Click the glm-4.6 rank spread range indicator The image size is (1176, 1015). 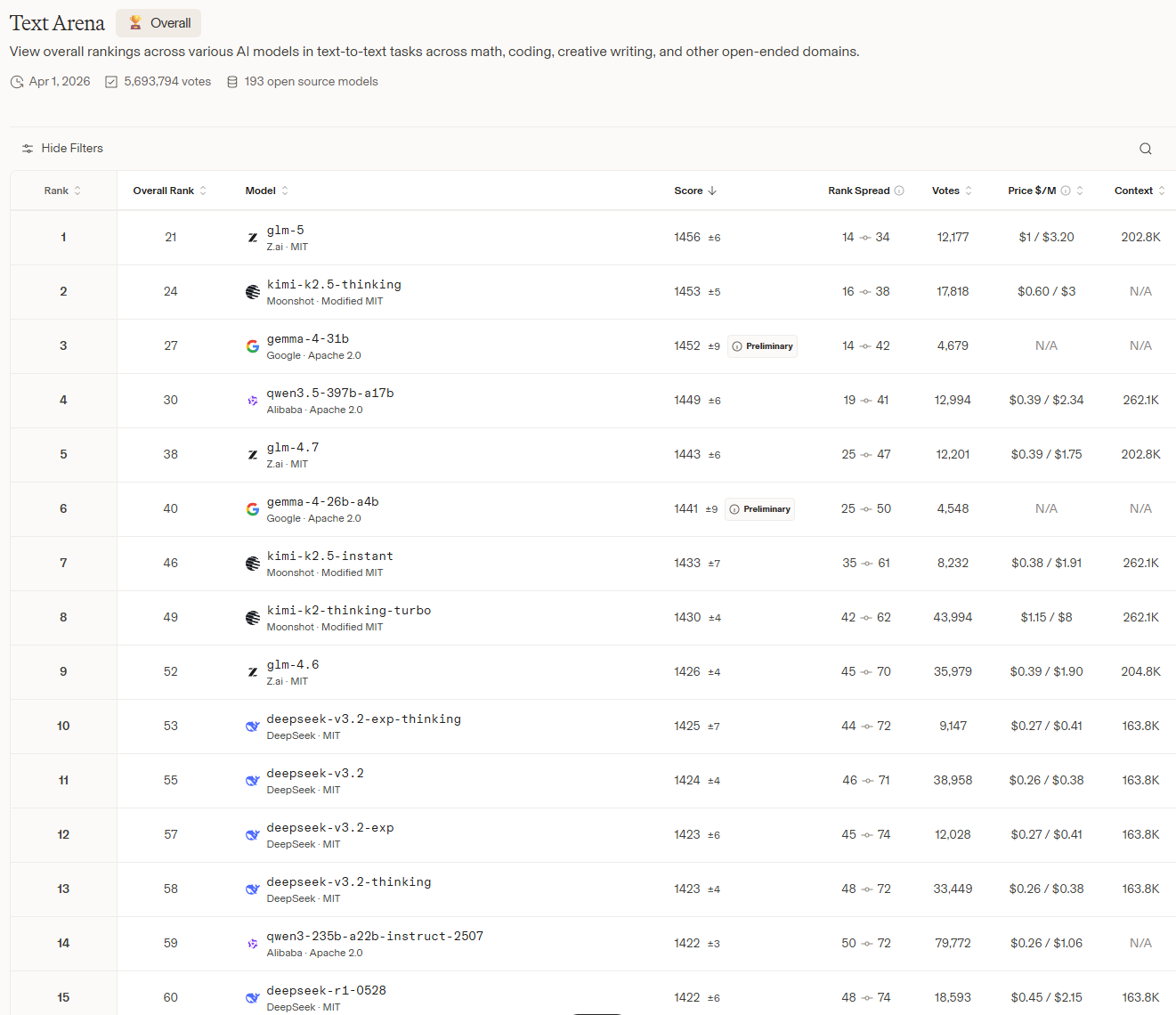865,672
